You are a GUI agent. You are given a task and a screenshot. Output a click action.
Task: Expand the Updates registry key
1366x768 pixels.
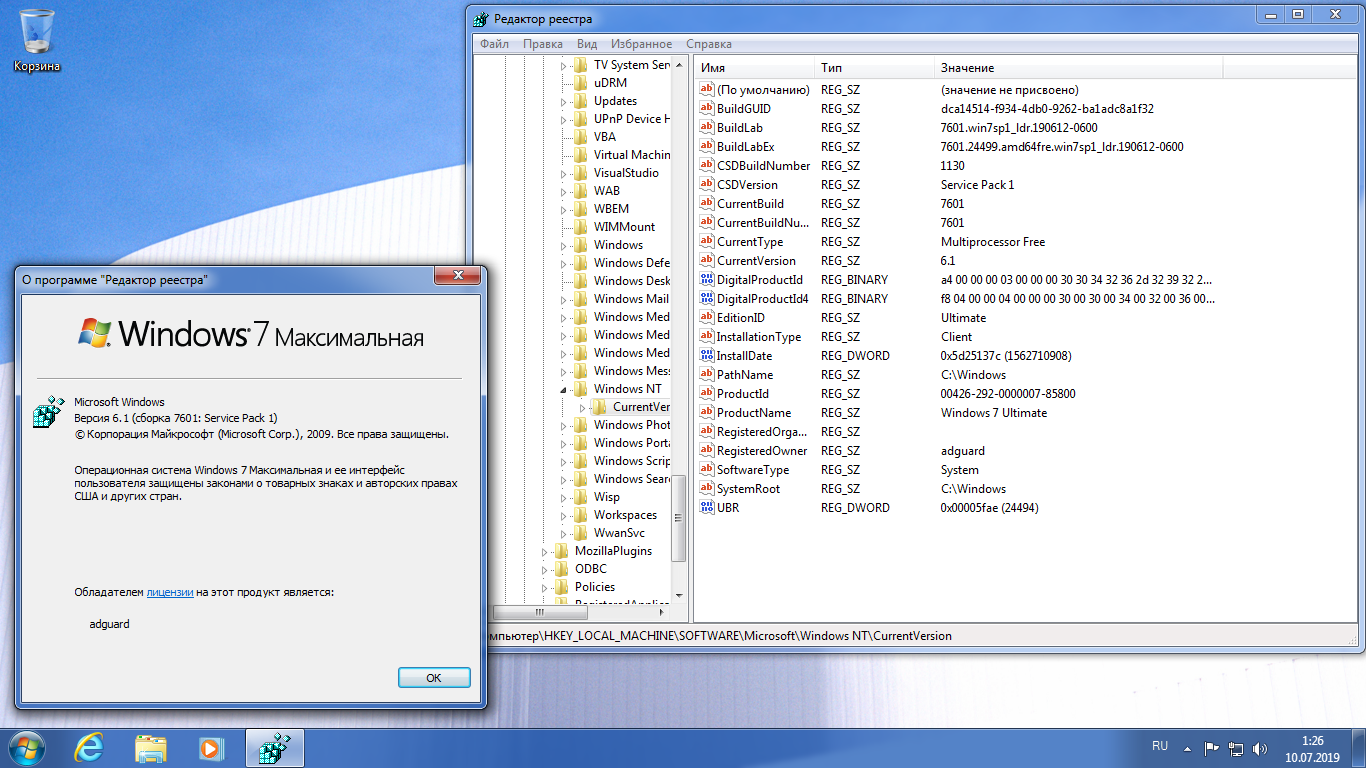click(565, 101)
